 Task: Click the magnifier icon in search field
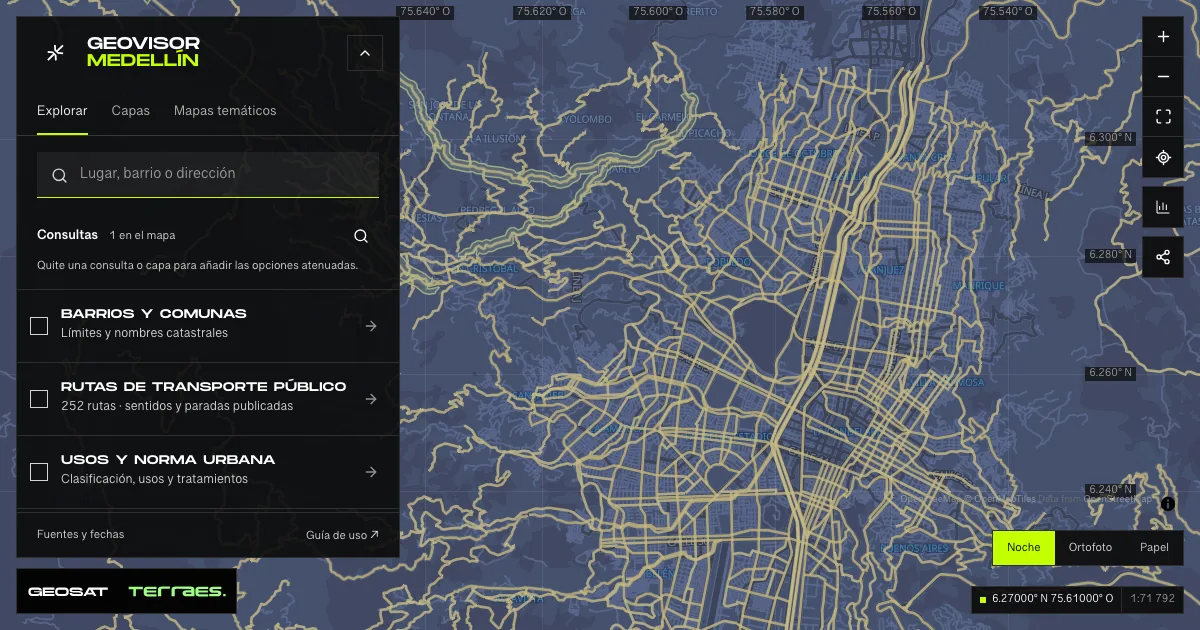(x=60, y=174)
